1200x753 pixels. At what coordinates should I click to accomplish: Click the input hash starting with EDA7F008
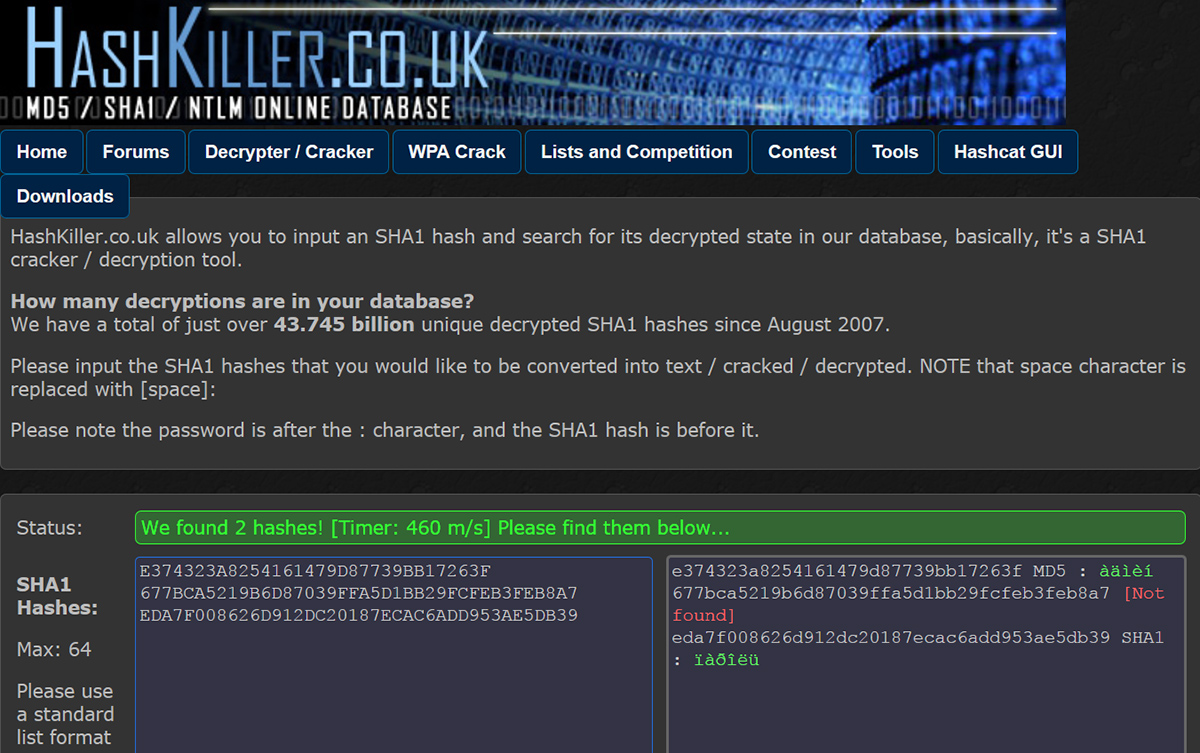[x=359, y=615]
